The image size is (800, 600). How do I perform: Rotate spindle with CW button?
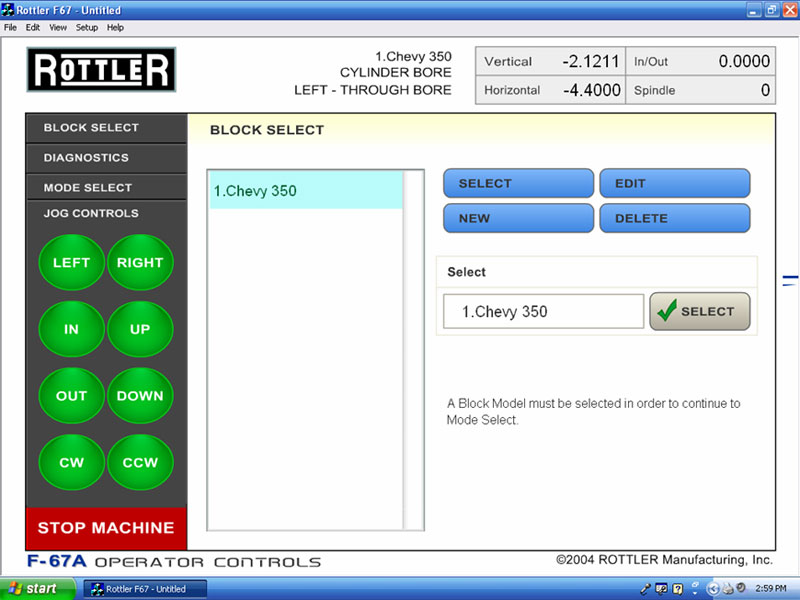pyautogui.click(x=71, y=462)
